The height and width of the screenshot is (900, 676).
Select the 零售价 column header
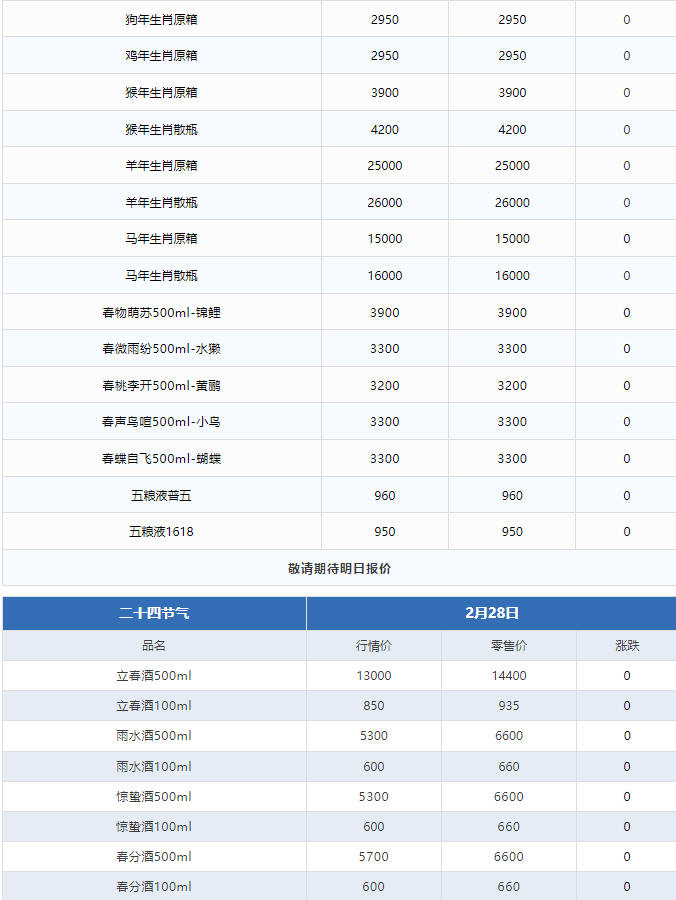(x=509, y=646)
